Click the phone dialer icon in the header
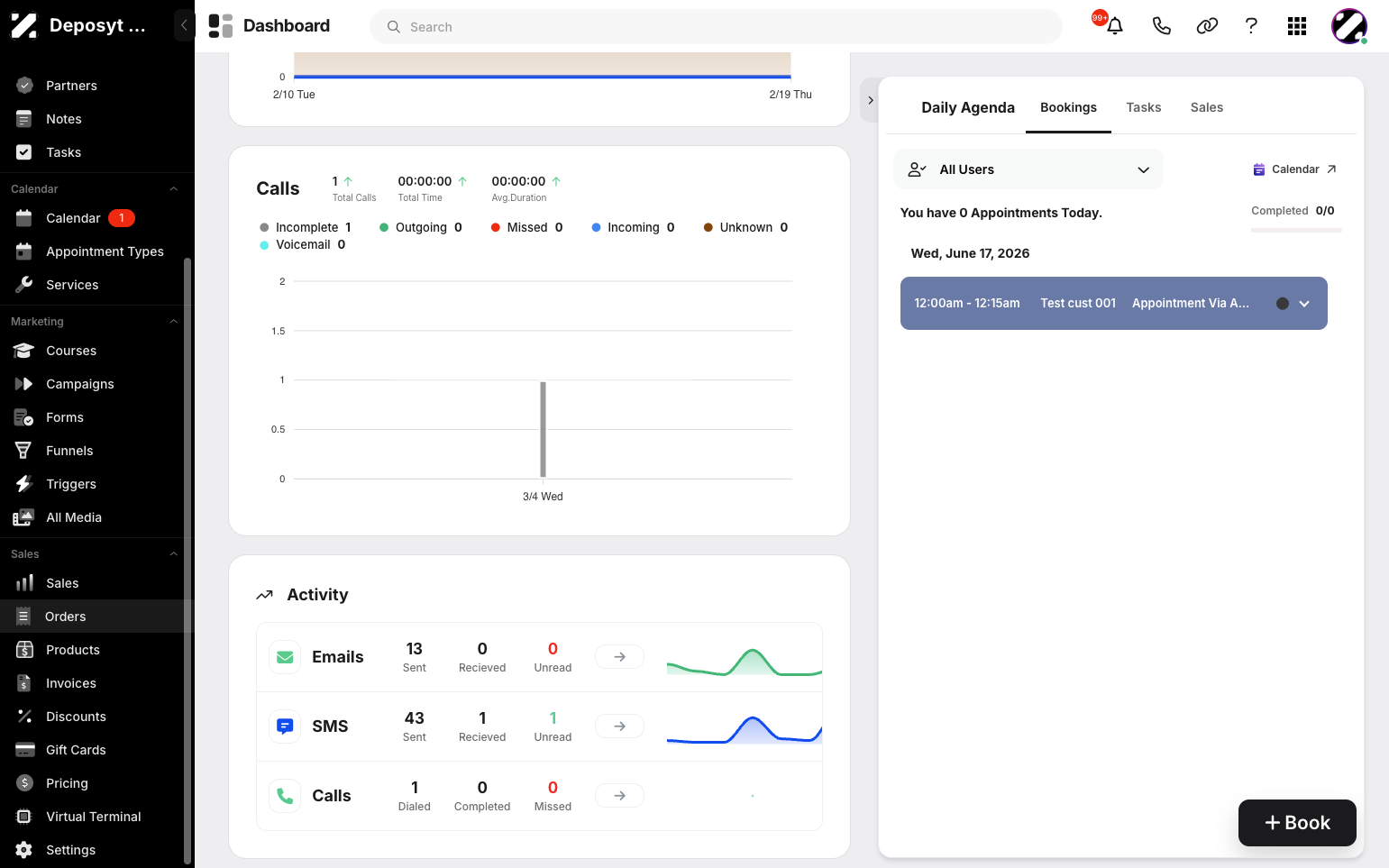The image size is (1389, 868). pos(1161,26)
